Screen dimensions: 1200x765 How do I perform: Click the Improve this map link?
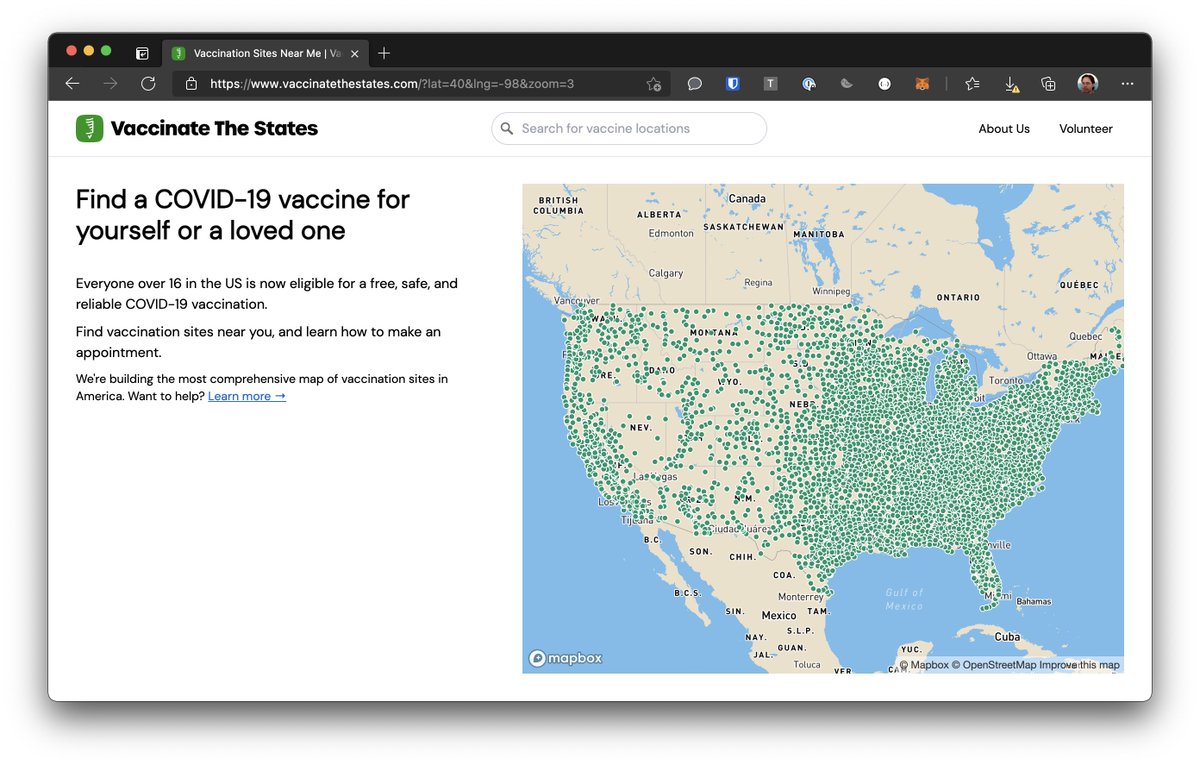pos(1080,665)
